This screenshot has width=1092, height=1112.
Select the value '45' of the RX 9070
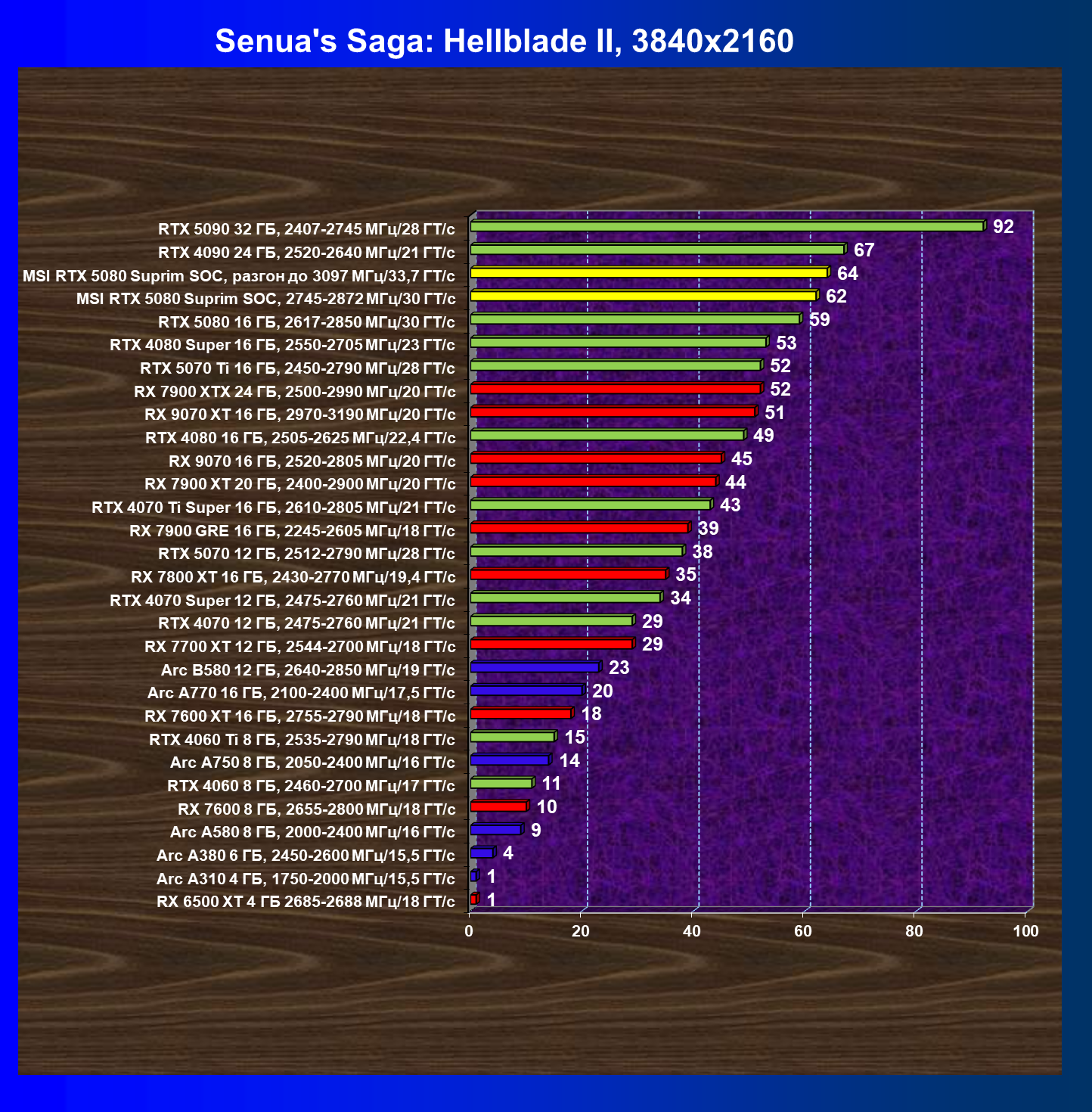(741, 458)
